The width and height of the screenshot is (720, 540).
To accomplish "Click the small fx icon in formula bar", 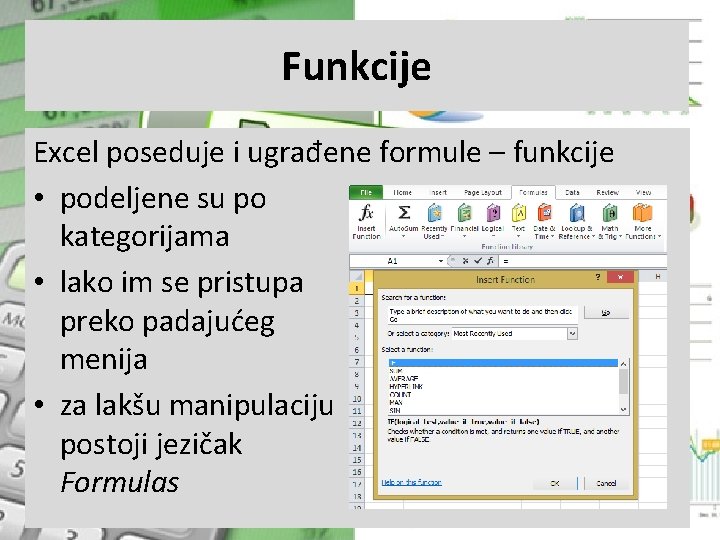I will click(490, 261).
